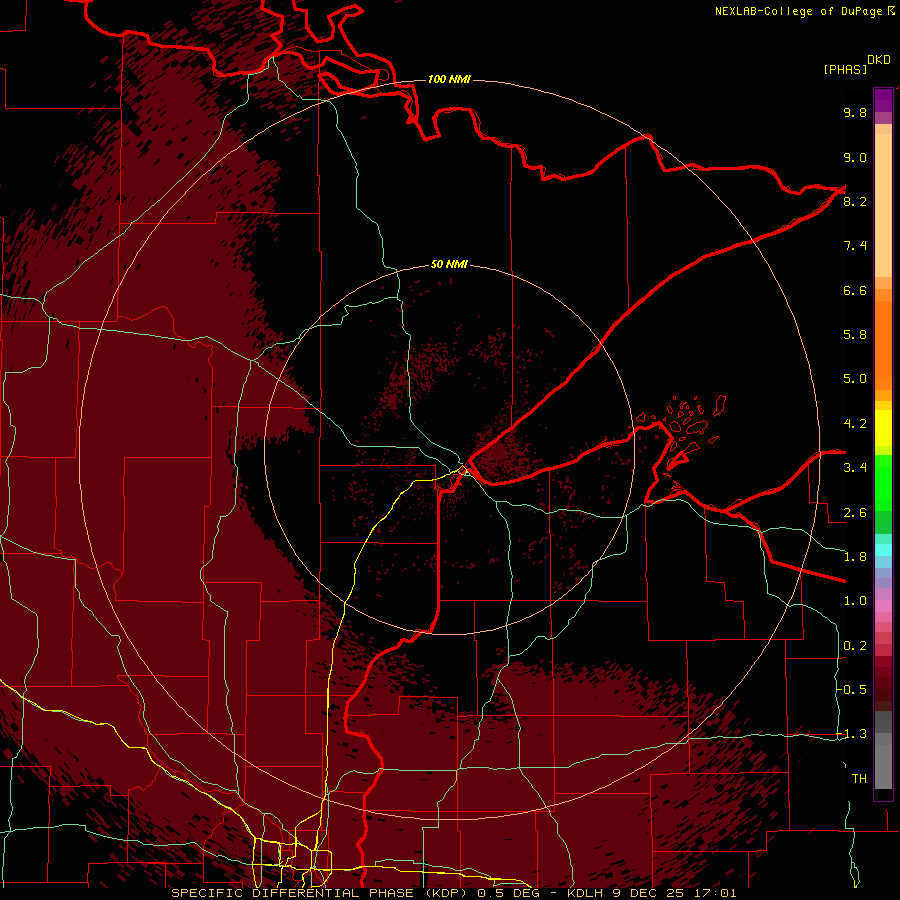Click the 1.8 legend value
The image size is (900, 900).
[x=855, y=557]
